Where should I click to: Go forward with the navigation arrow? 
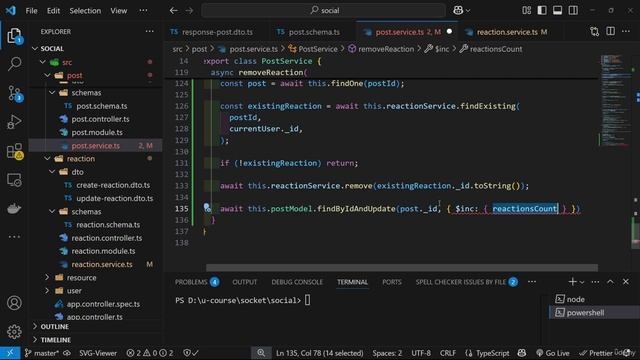click(189, 11)
